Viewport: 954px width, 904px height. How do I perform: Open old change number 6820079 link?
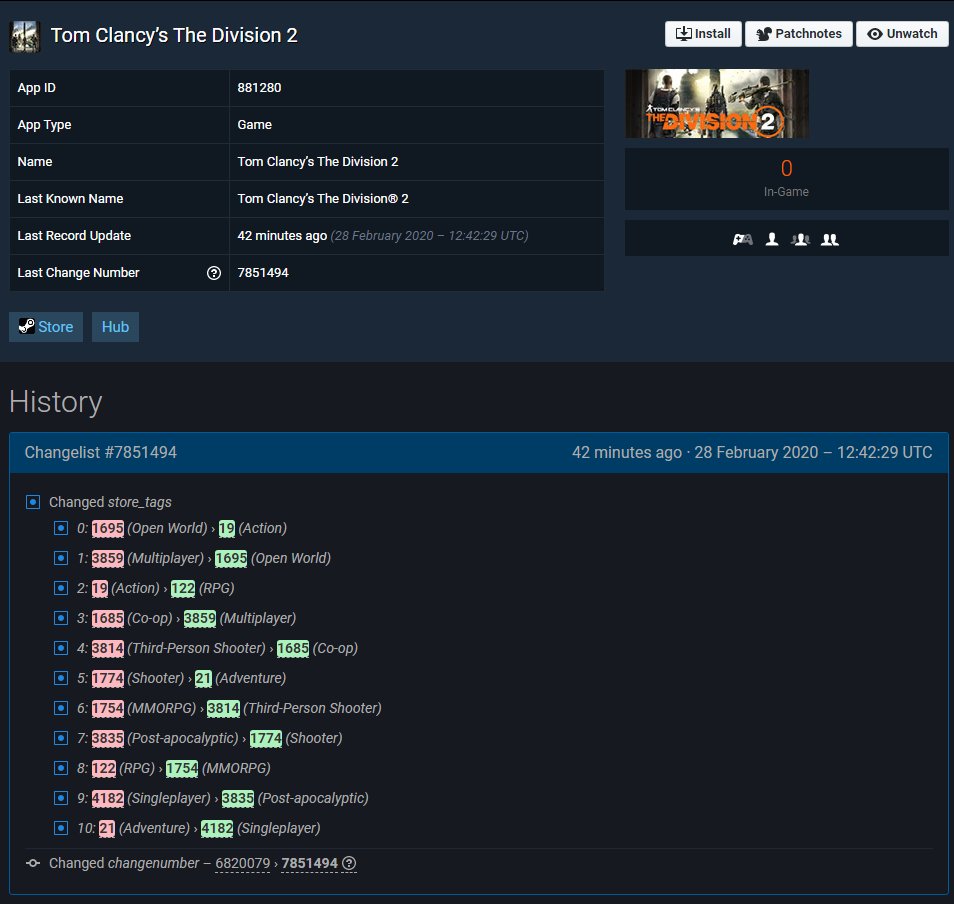(x=243, y=863)
